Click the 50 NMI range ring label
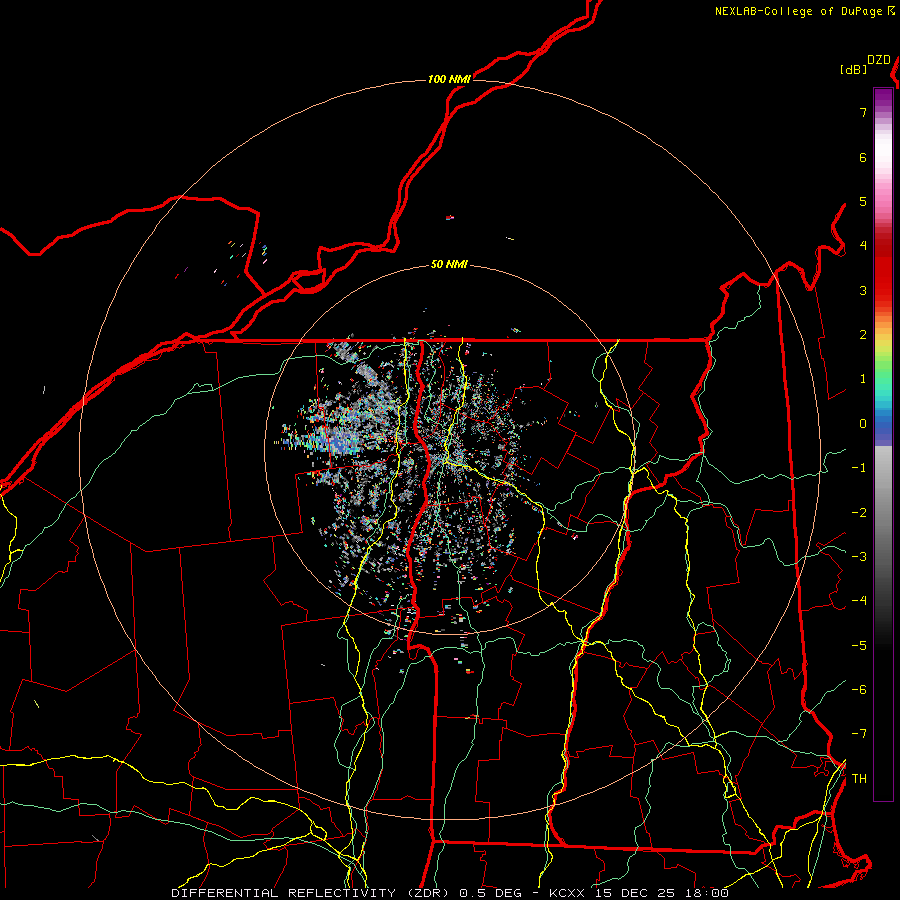This screenshot has height=900, width=900. tap(449, 265)
